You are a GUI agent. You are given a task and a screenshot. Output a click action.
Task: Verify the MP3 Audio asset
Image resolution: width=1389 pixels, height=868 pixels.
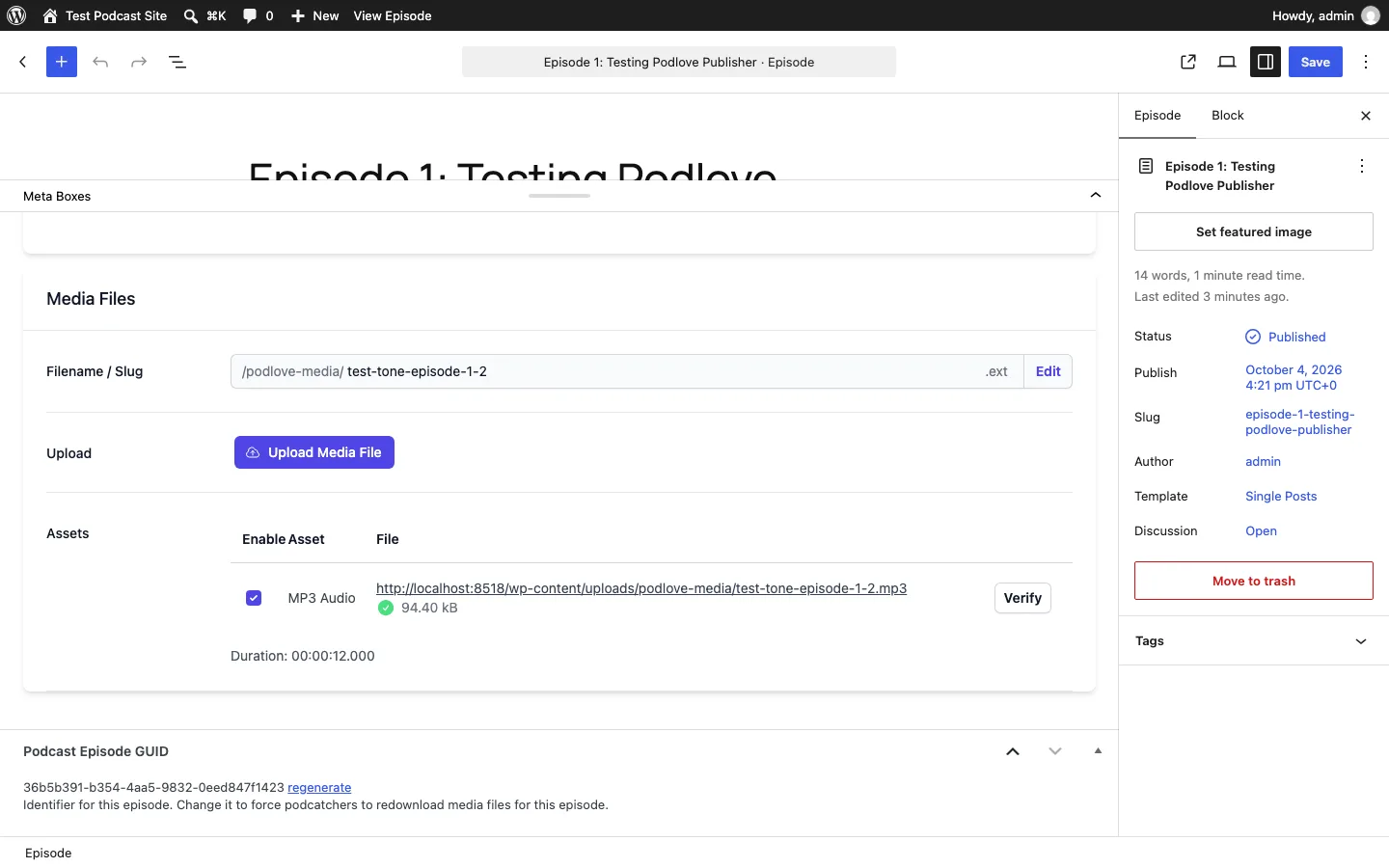(1022, 598)
